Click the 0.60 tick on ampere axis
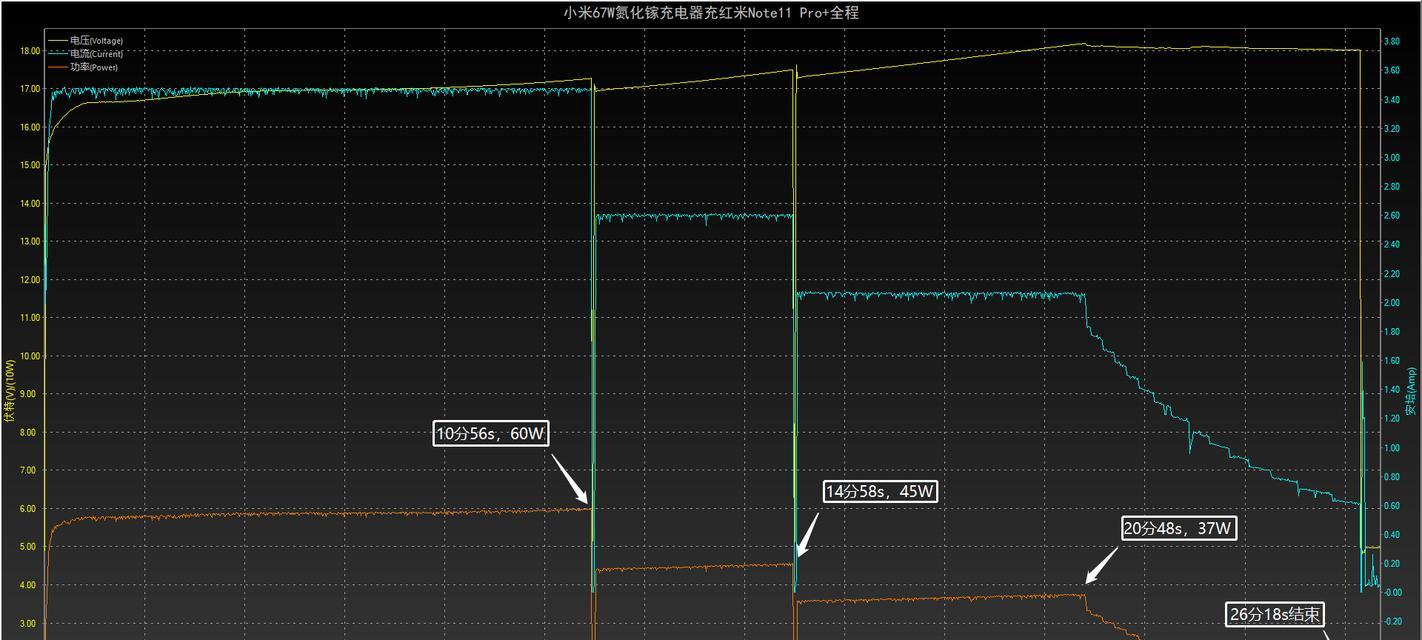The width and height of the screenshot is (1422, 640). [1391, 505]
